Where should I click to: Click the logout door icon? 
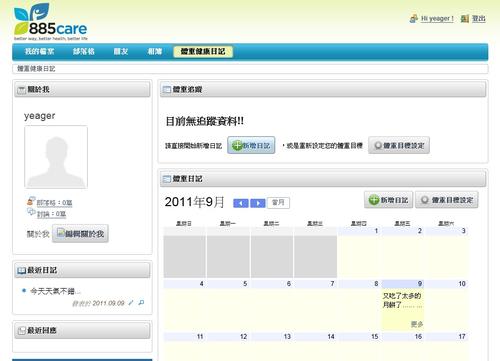click(x=465, y=19)
